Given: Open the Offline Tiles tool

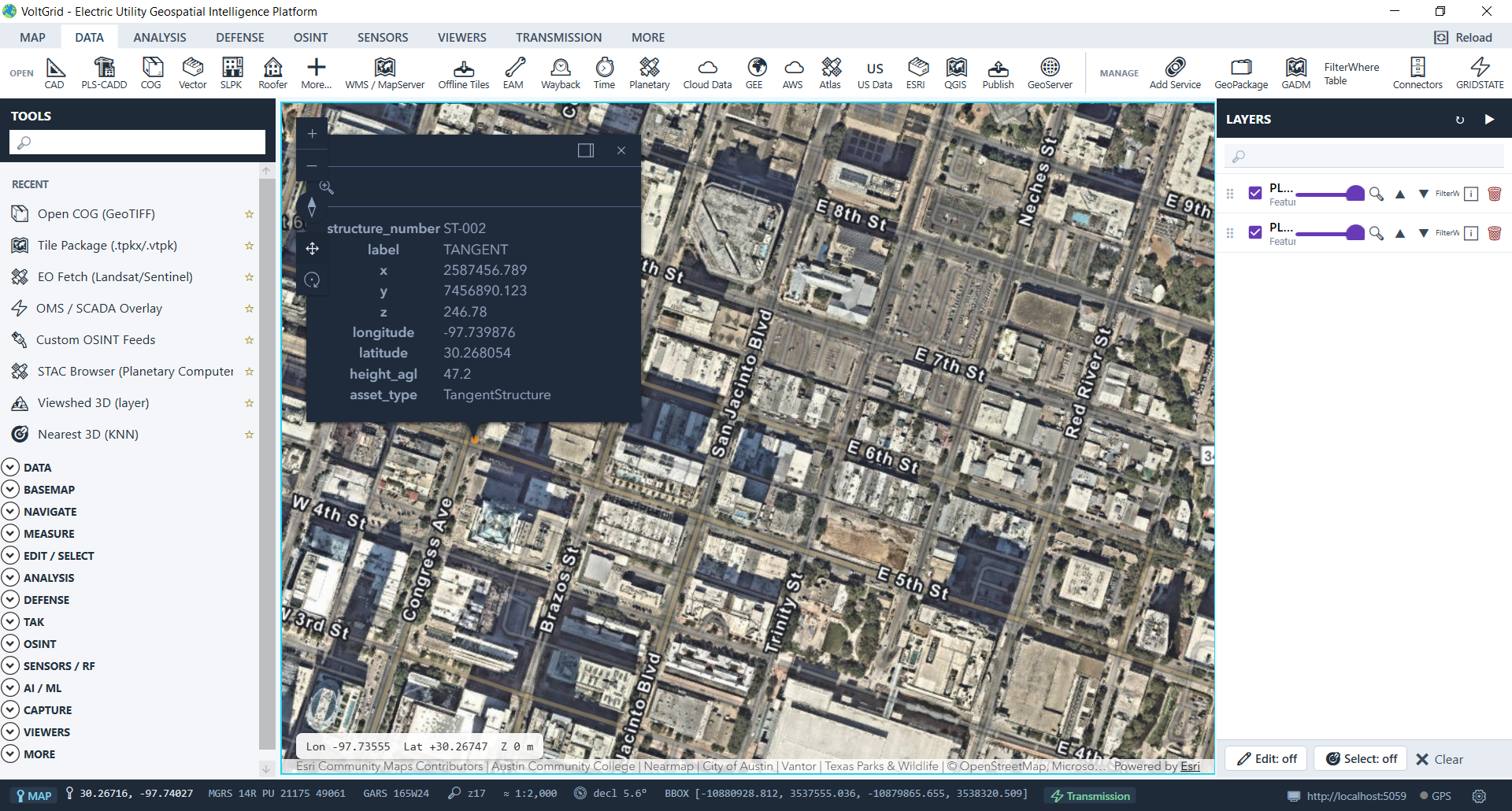Looking at the screenshot, I should [464, 73].
